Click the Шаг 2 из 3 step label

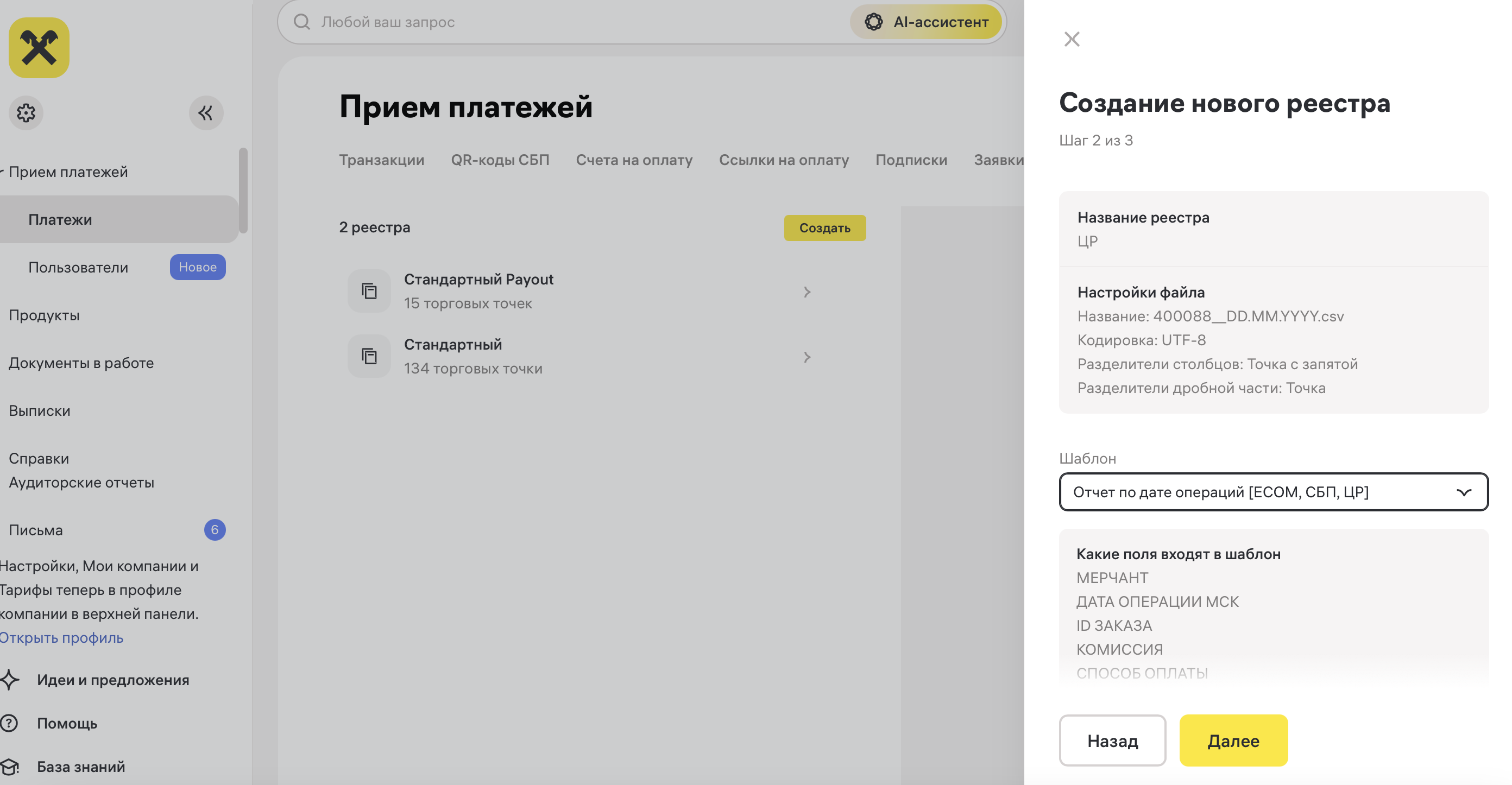(x=1096, y=140)
